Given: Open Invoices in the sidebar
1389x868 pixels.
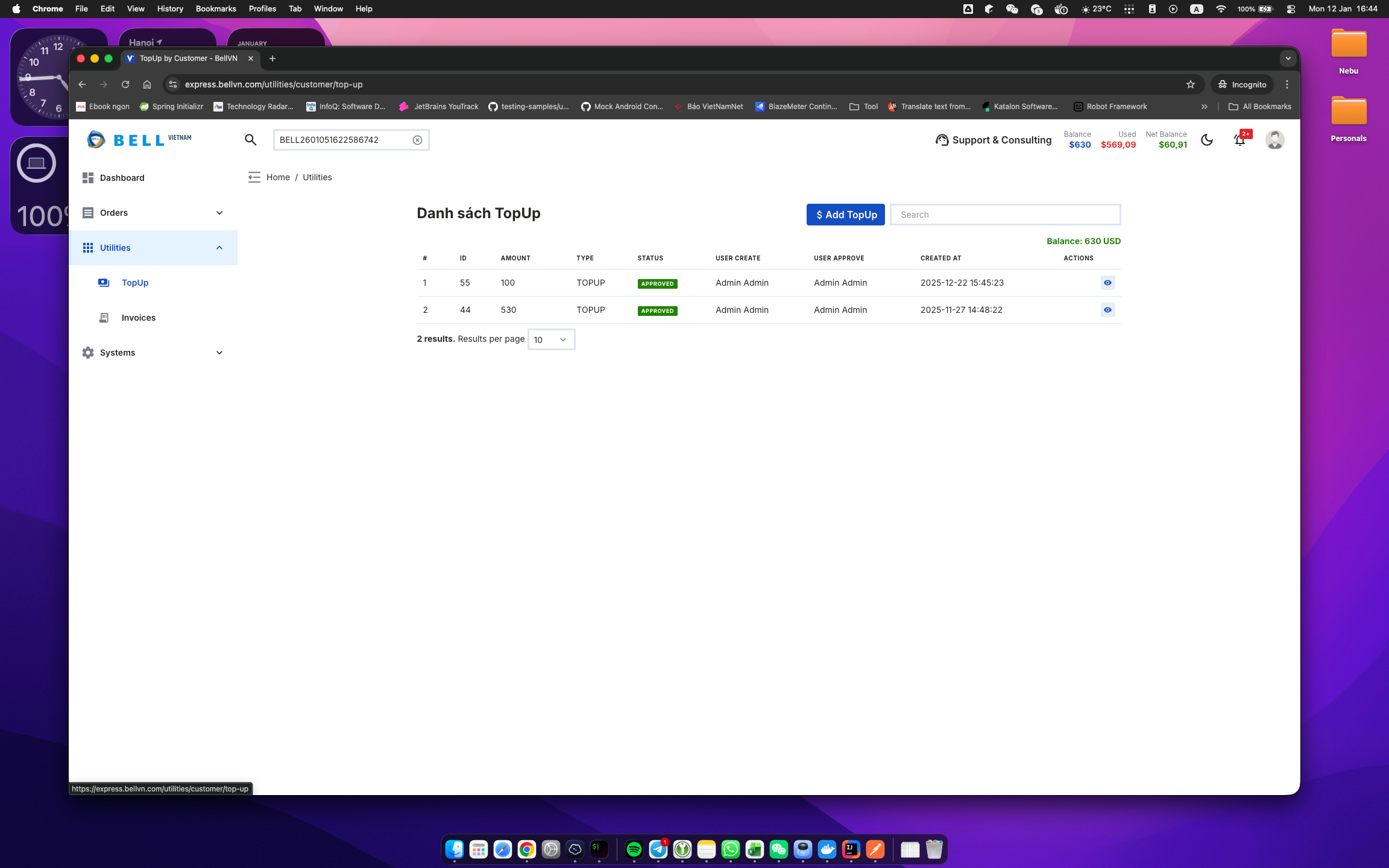Looking at the screenshot, I should click(138, 318).
